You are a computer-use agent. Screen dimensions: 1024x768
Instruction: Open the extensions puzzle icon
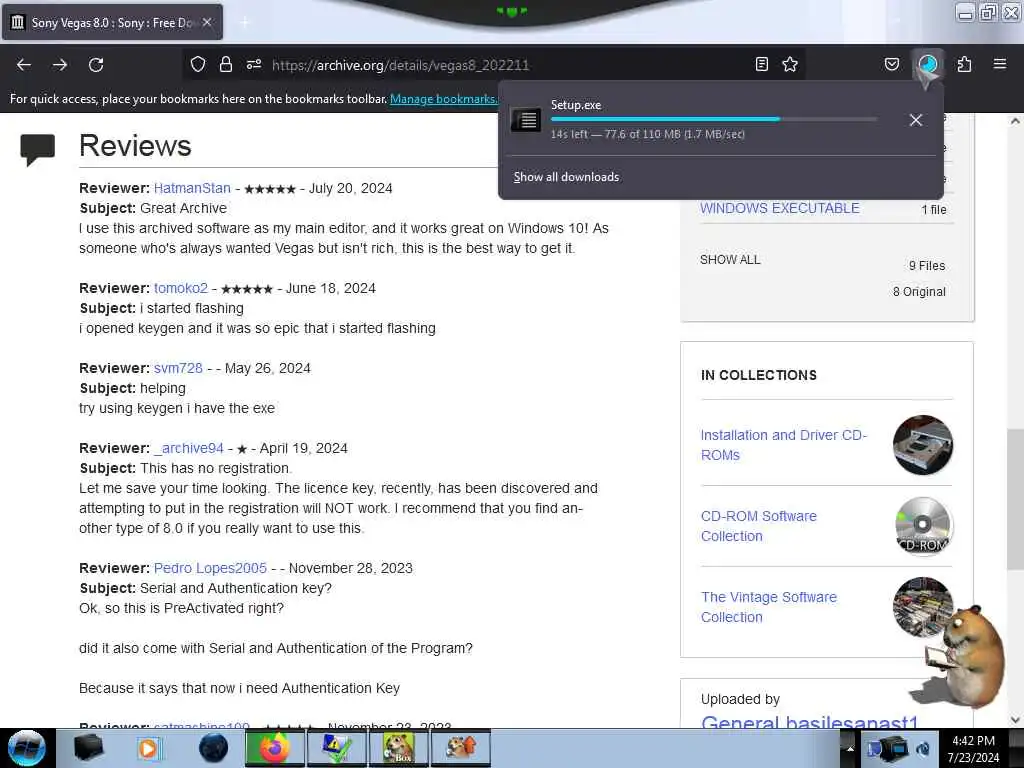(x=964, y=64)
